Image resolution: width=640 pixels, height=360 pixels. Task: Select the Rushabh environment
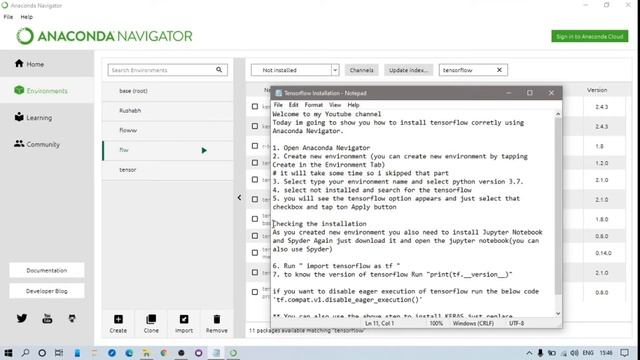(x=167, y=111)
